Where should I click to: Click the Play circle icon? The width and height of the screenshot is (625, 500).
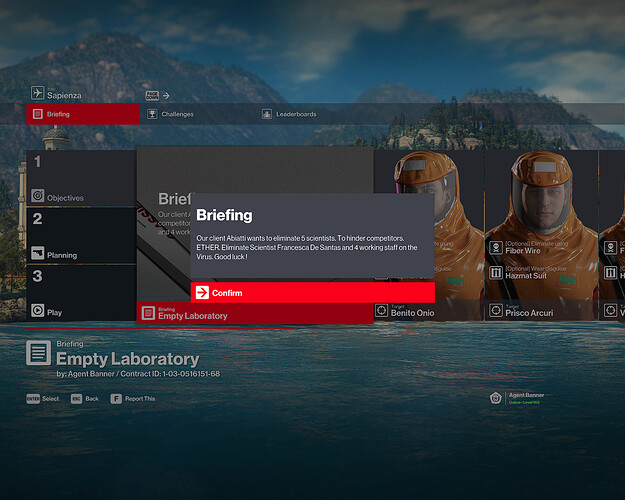[38, 310]
